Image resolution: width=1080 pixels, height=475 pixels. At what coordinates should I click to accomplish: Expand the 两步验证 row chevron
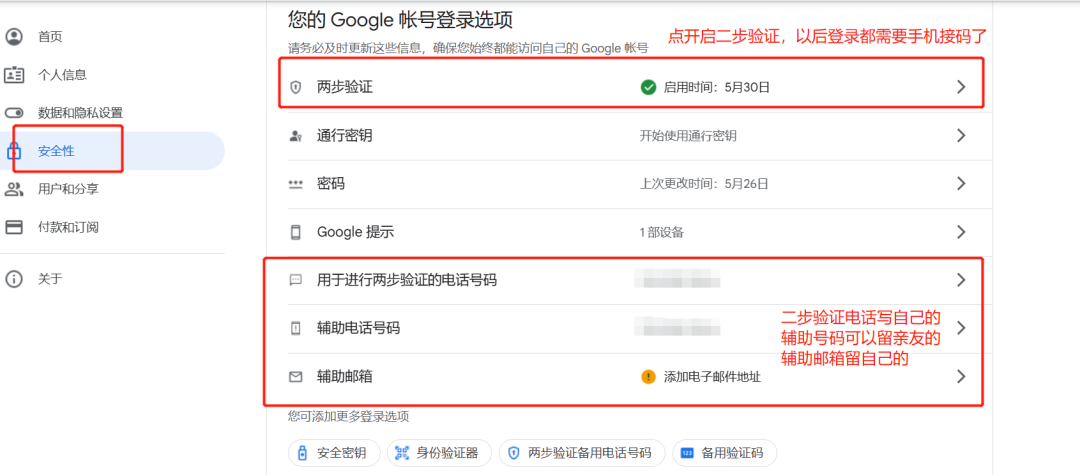[x=962, y=87]
